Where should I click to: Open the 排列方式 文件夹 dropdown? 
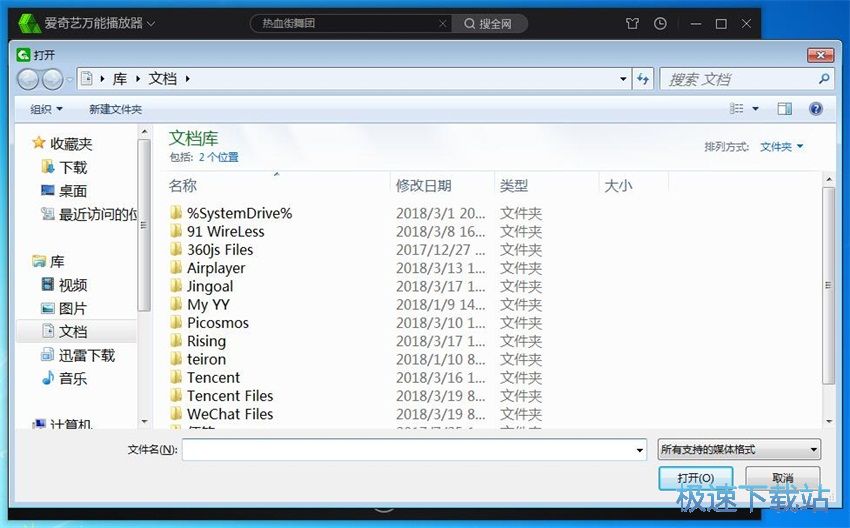tap(781, 146)
